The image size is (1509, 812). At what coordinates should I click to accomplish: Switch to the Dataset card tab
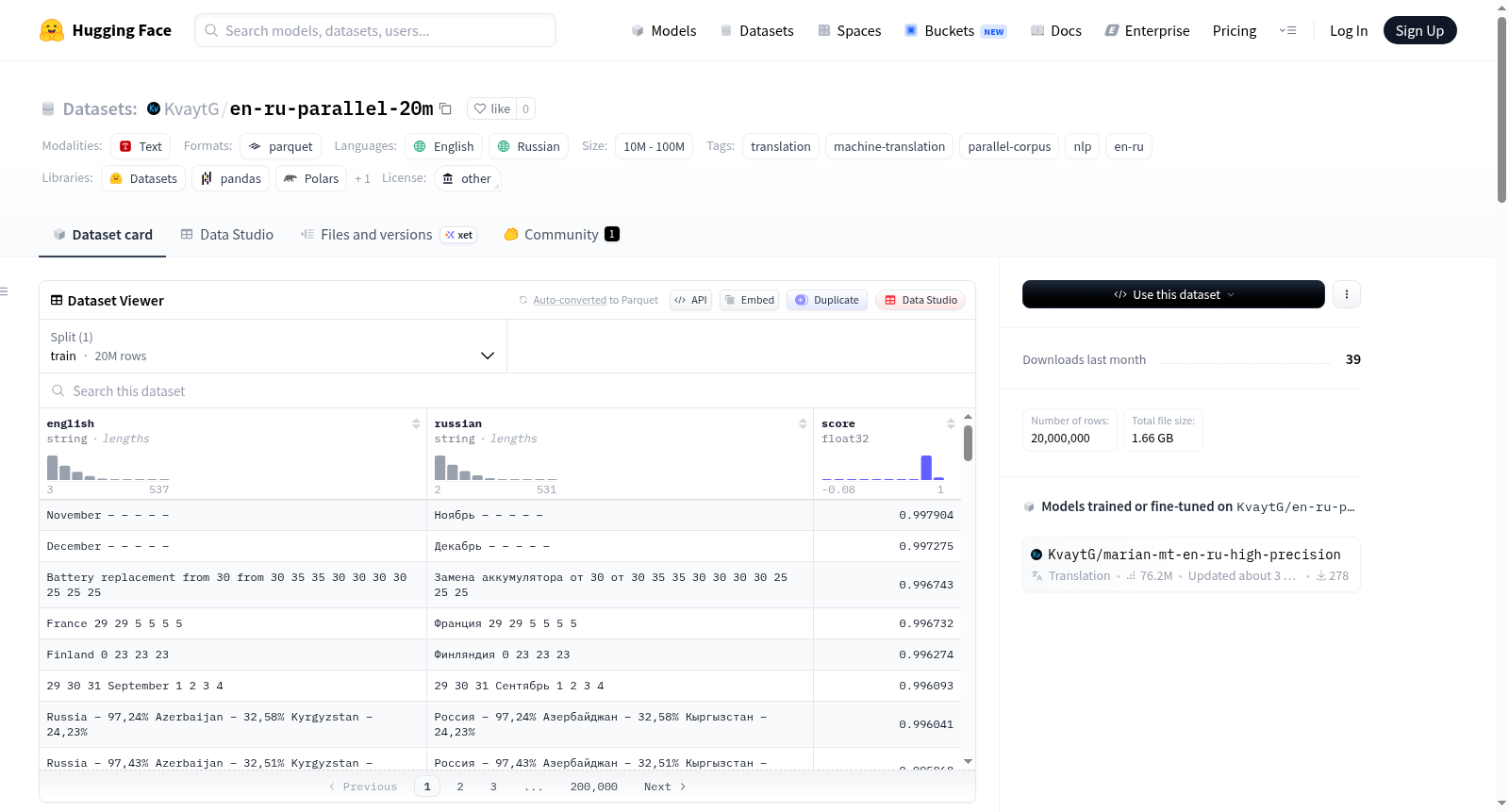[103, 235]
